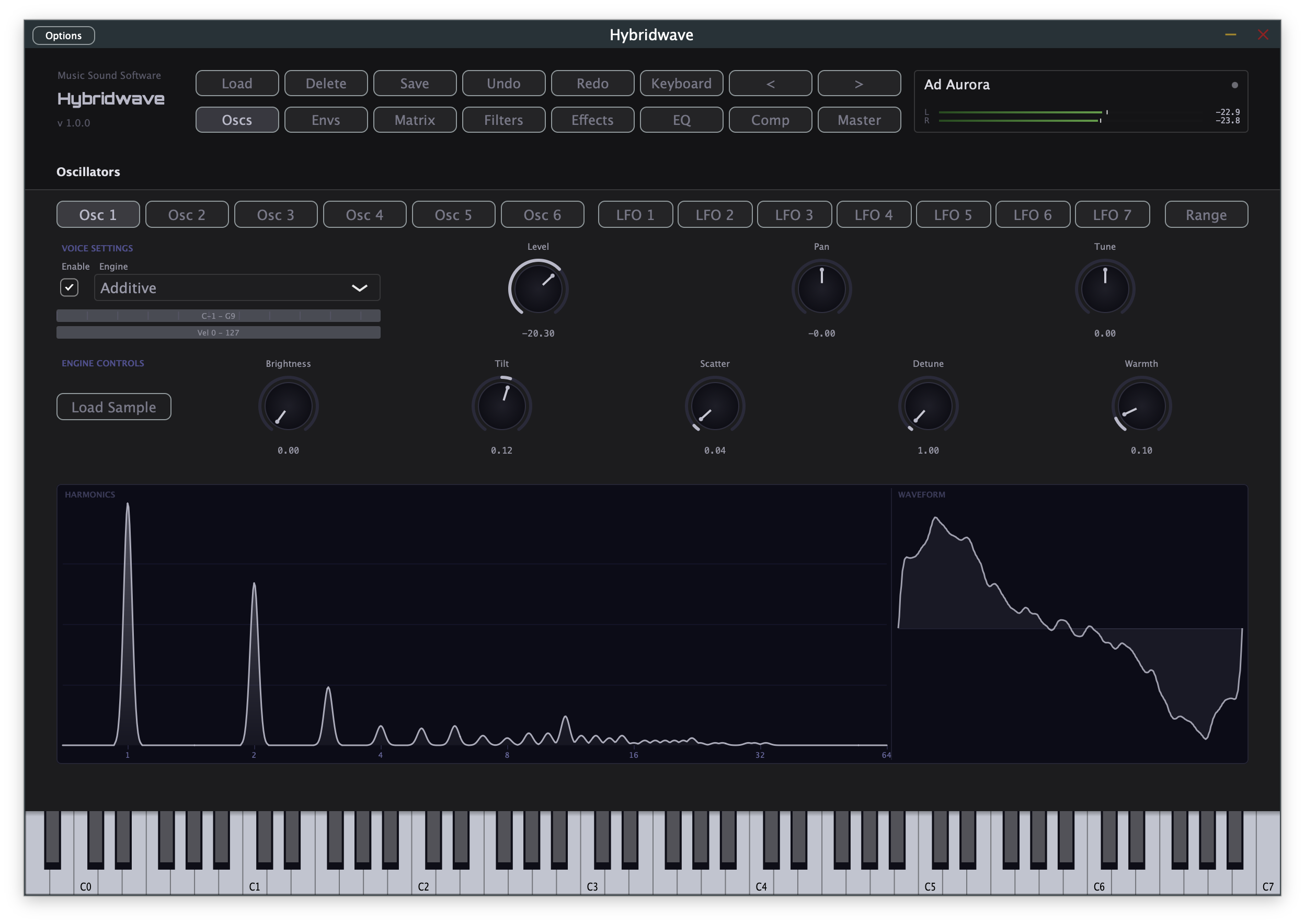Undo the last change
The image size is (1305, 924).
pos(503,83)
